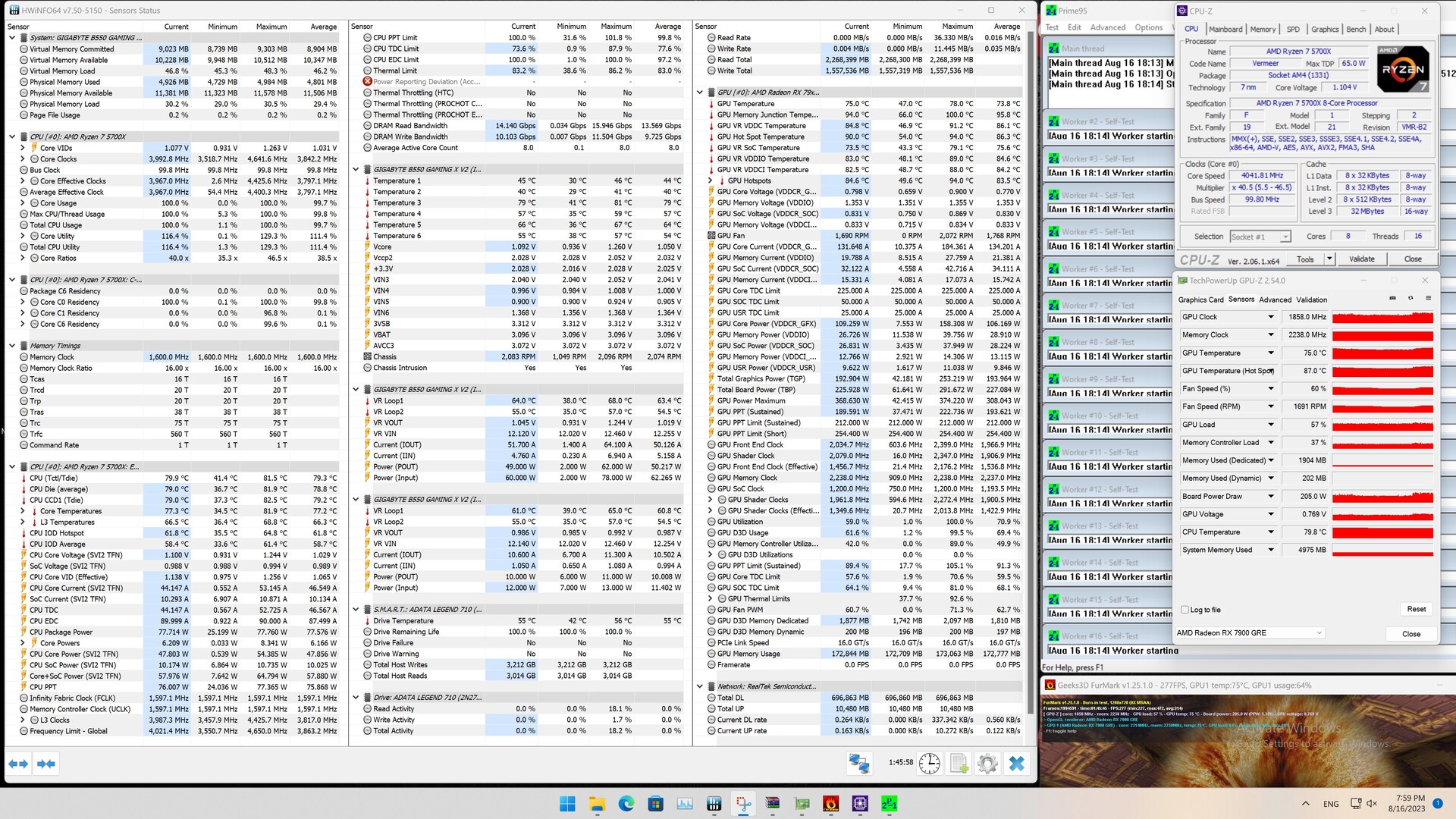Open Board Power Draw dropdown in GPU-Z
The width and height of the screenshot is (1456, 819).
[1271, 496]
